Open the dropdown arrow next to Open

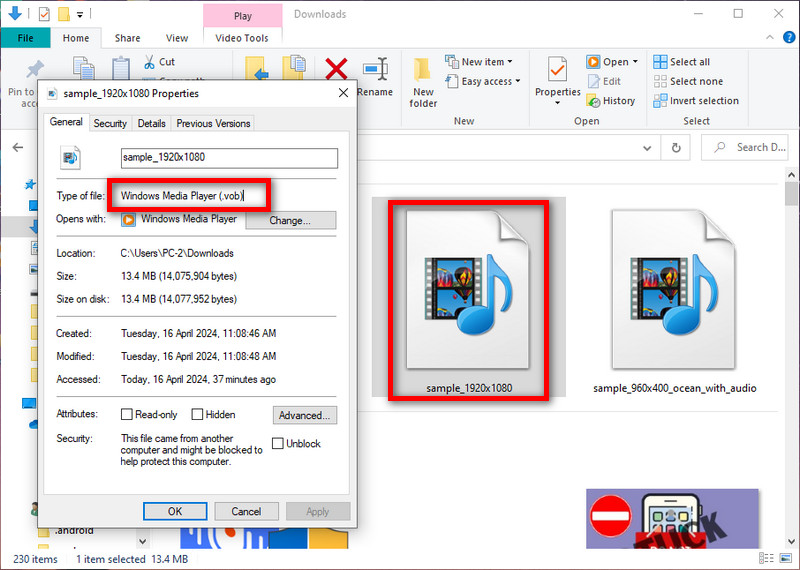635,62
